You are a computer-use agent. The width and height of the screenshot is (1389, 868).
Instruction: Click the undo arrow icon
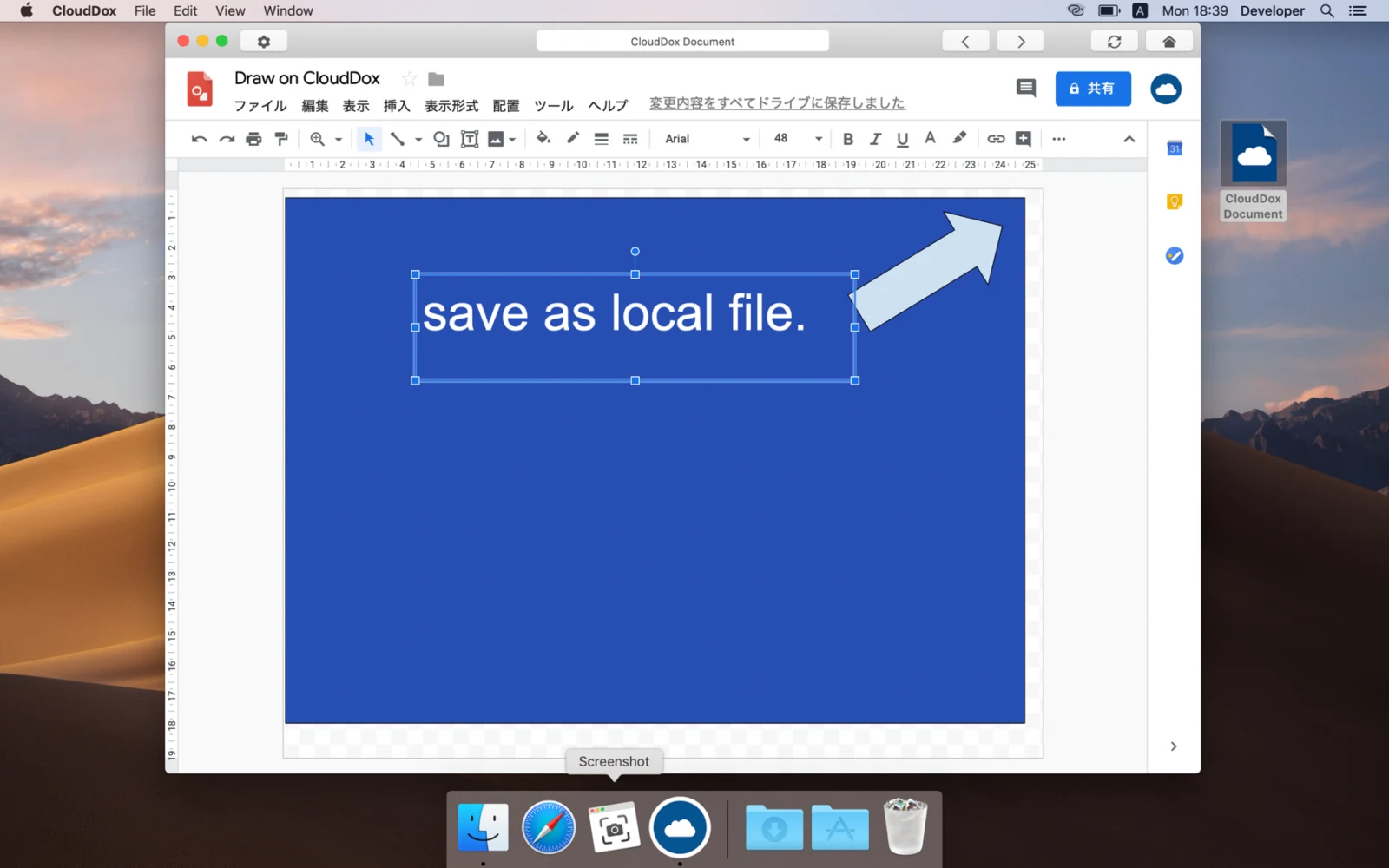click(199, 139)
